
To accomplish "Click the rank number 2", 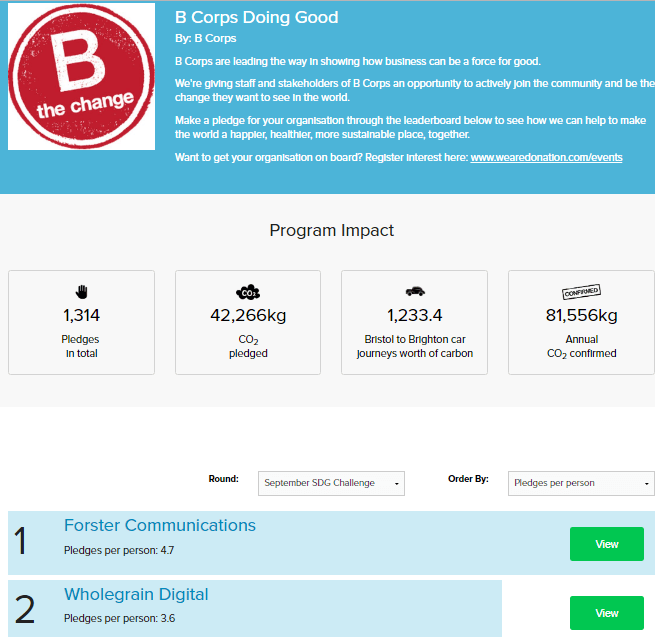I will point(25,610).
